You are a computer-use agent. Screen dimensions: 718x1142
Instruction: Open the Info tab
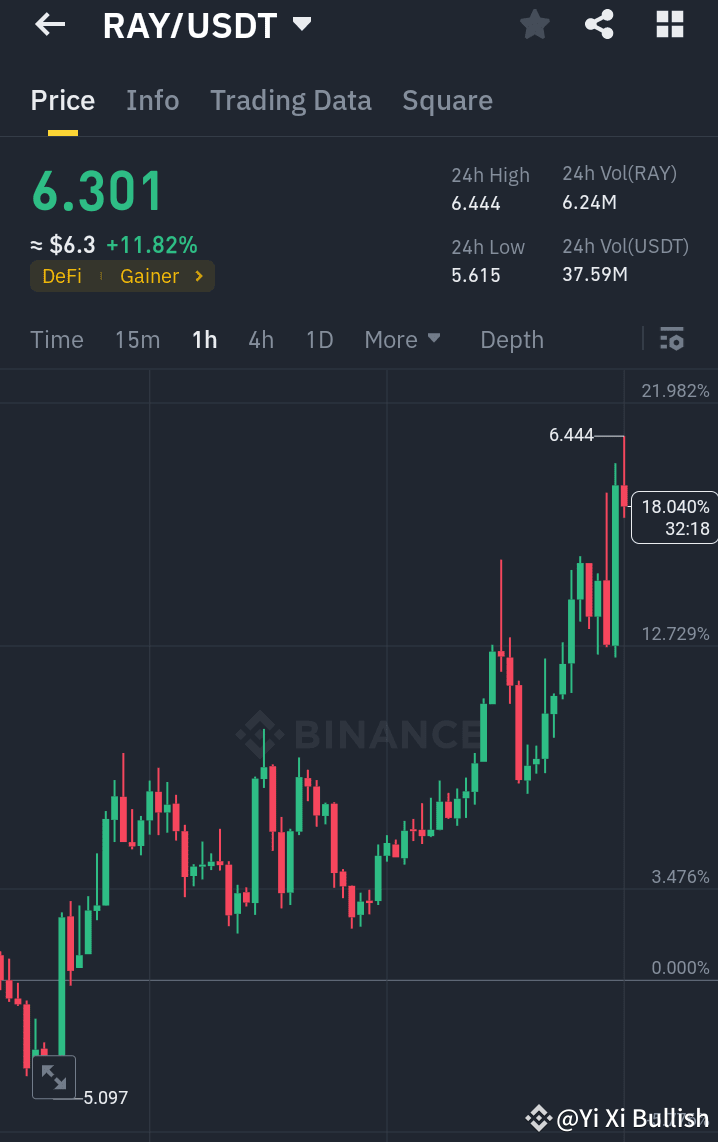coord(152,100)
